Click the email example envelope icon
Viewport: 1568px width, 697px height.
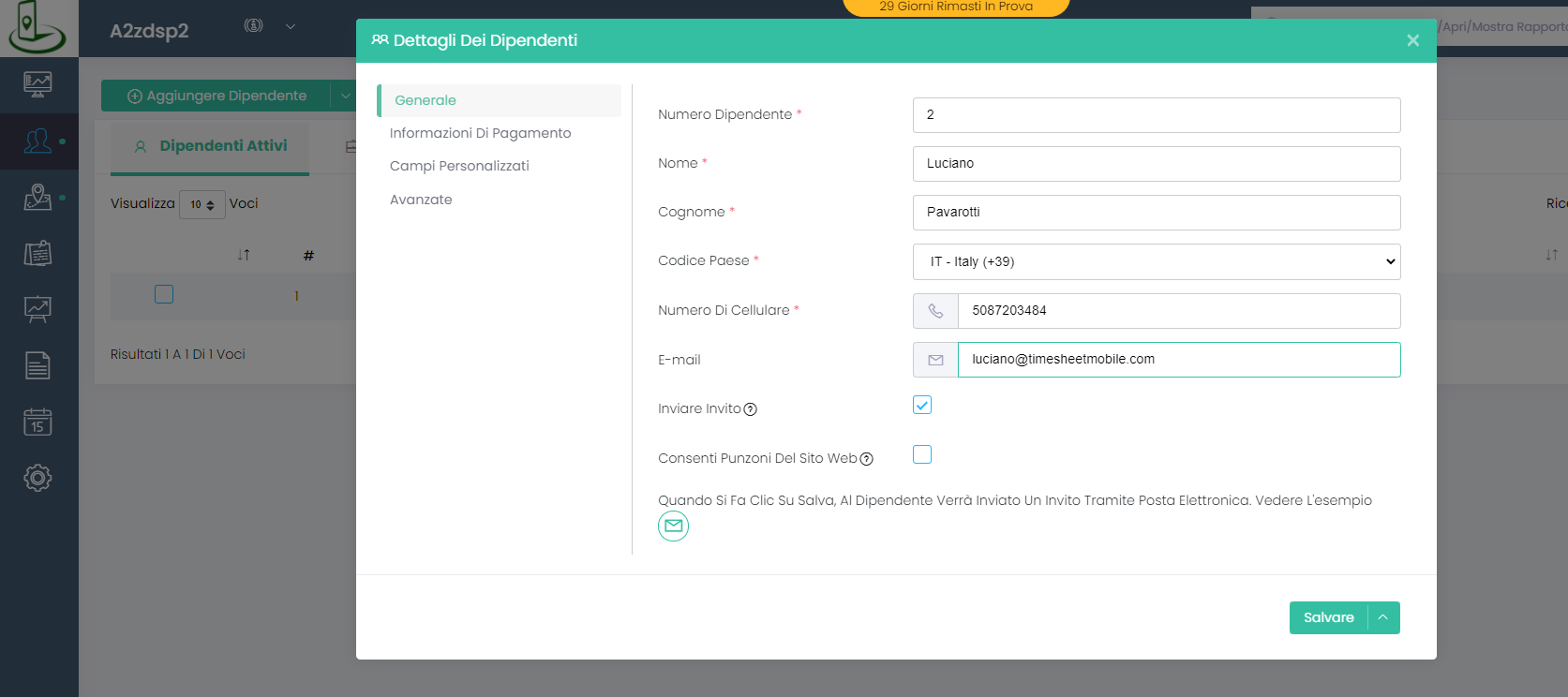(x=673, y=526)
